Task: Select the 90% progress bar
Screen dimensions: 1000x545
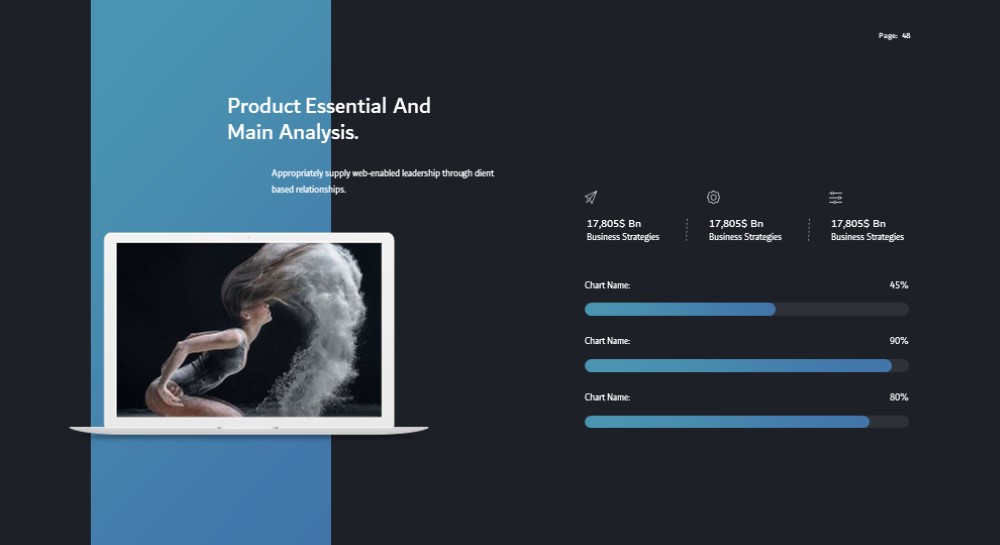Action: [x=746, y=365]
